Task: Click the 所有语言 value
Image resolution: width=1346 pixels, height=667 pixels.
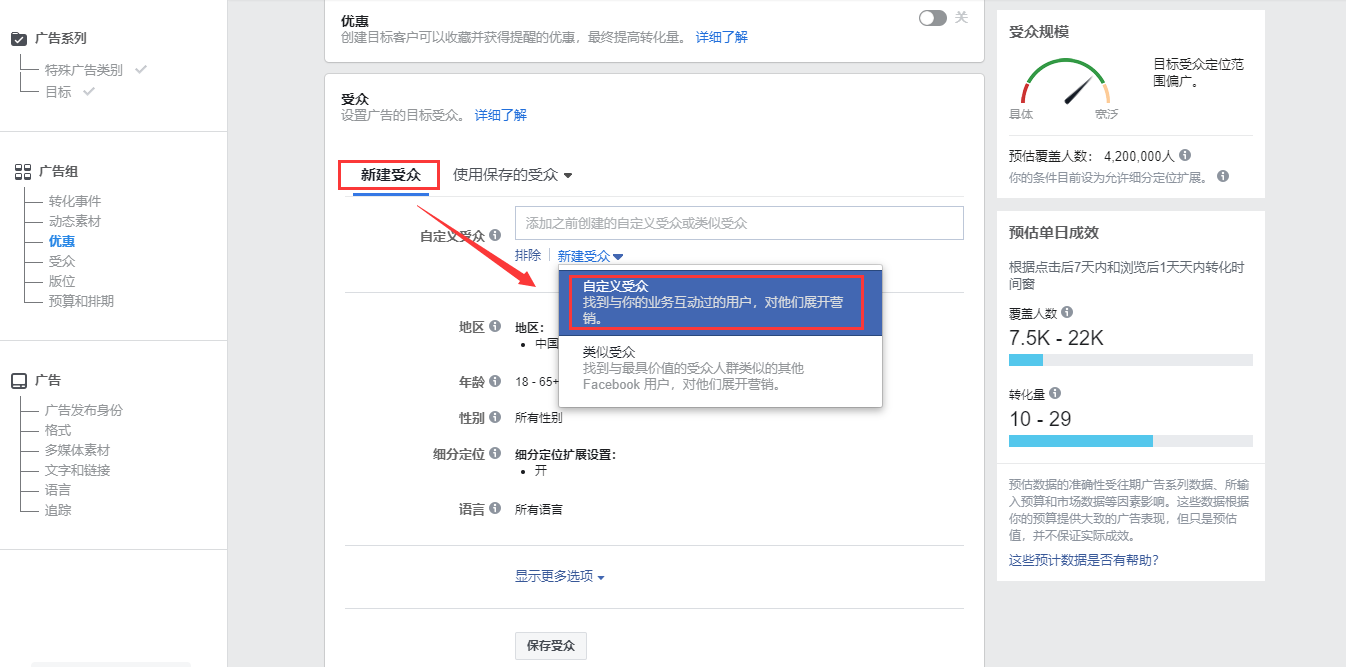Action: tap(539, 509)
